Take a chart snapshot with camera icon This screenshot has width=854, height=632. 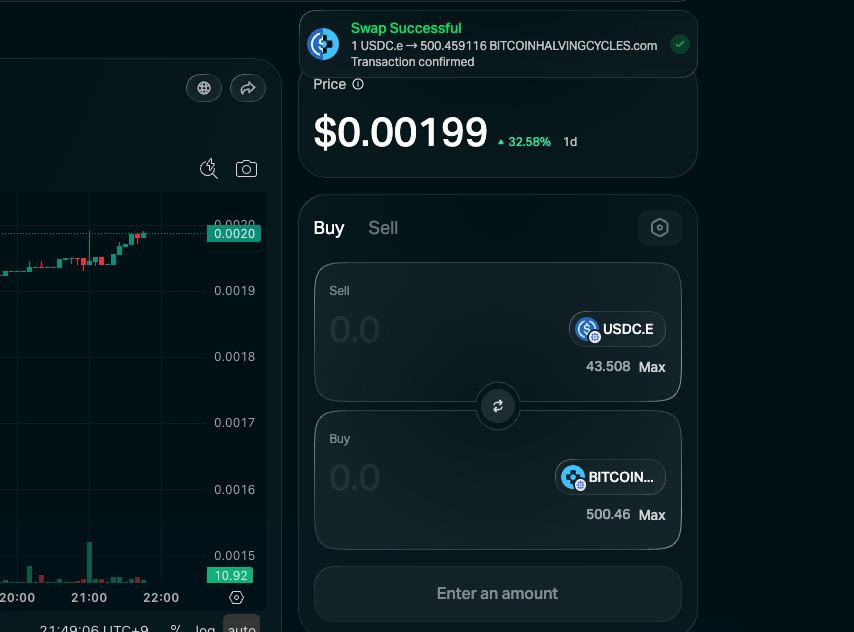tap(246, 169)
